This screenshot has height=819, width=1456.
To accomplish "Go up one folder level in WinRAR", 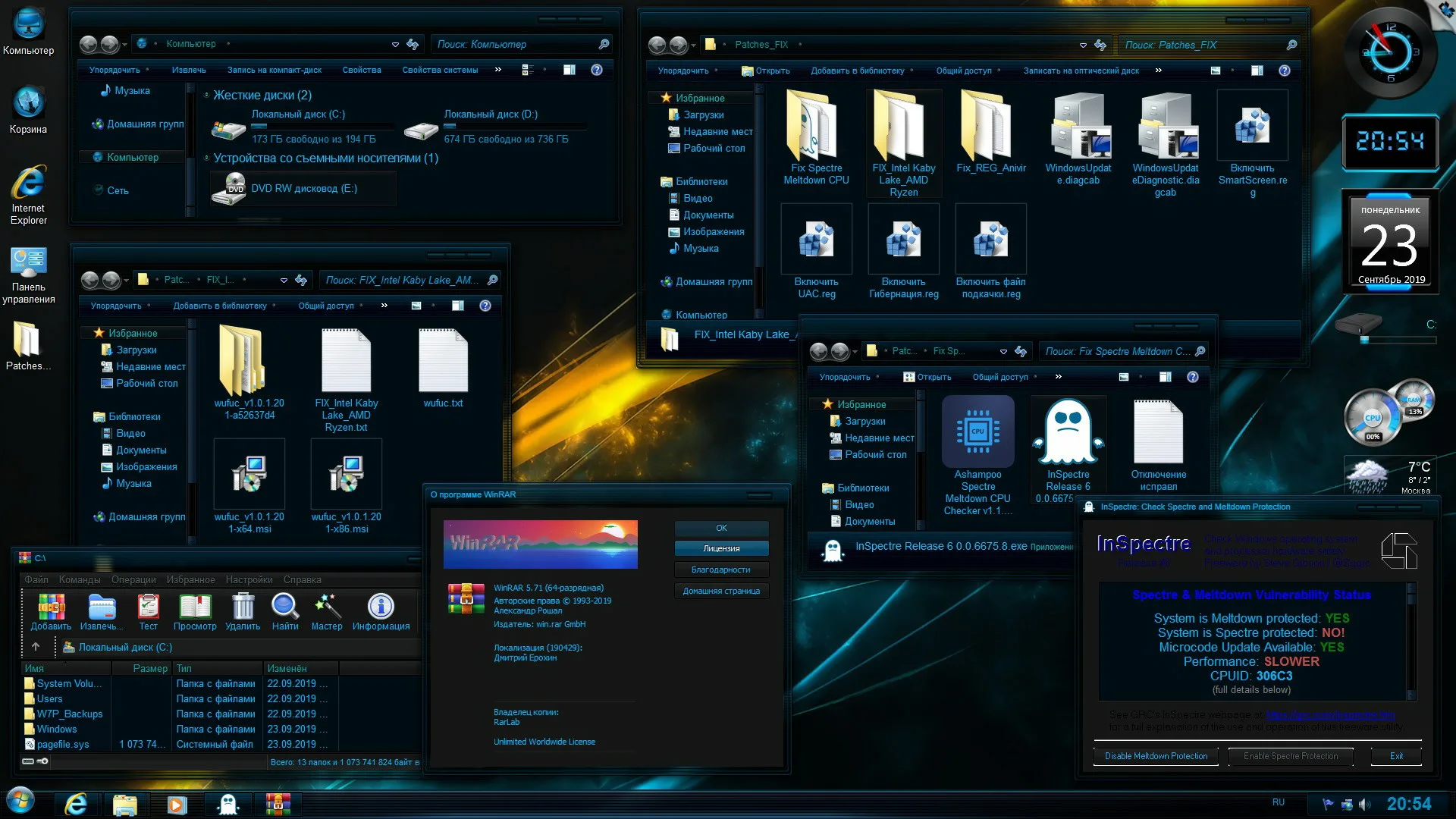I will coord(36,647).
